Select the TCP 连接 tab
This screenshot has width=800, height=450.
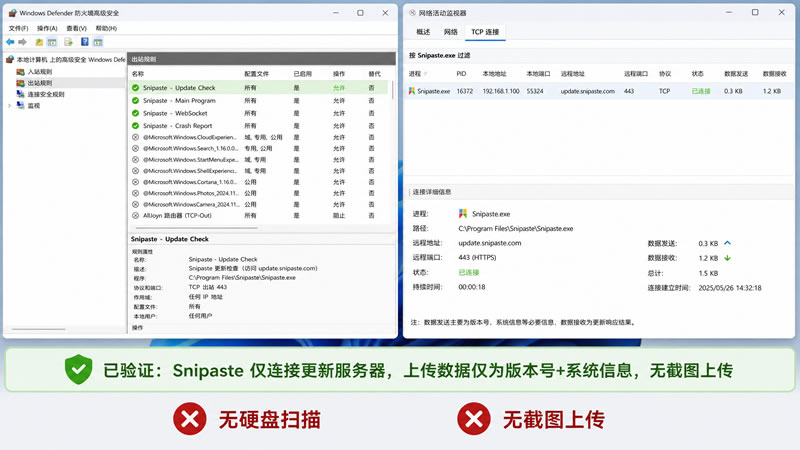point(485,32)
